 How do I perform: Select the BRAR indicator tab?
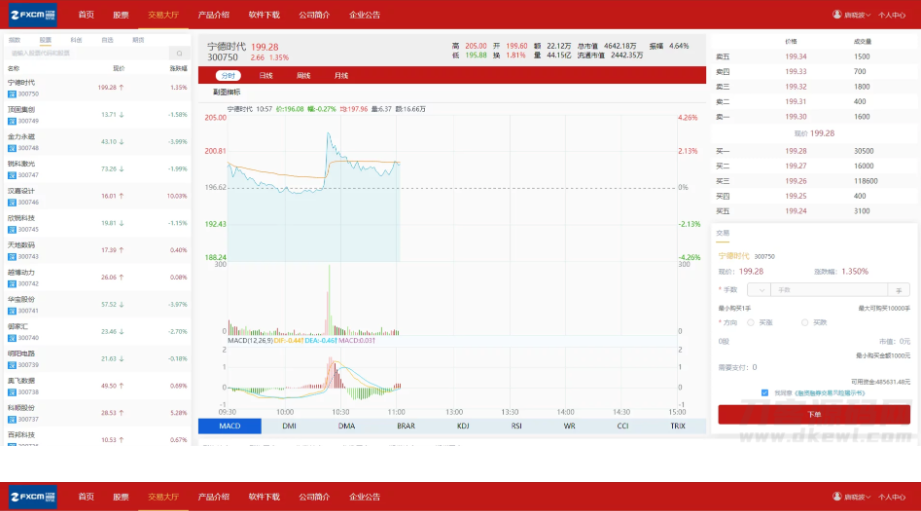coord(406,426)
